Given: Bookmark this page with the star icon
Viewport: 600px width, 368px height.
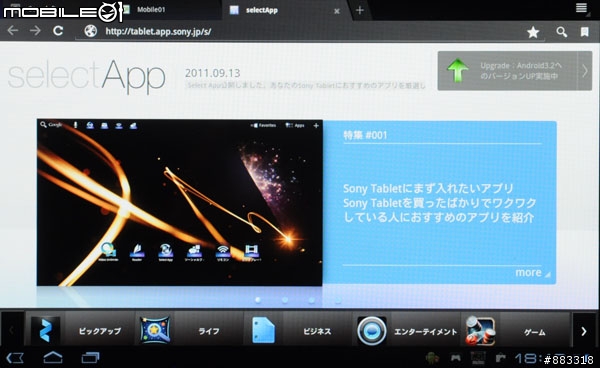Looking at the screenshot, I should coord(533,32).
